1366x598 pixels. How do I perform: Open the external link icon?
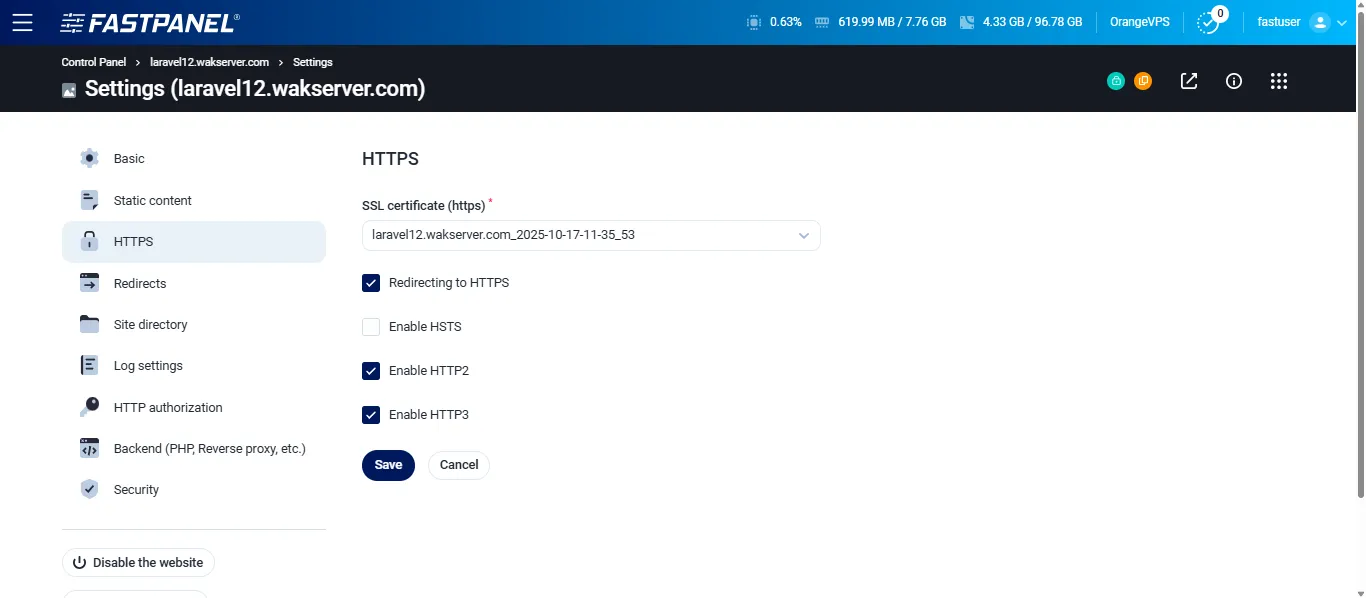(1188, 81)
